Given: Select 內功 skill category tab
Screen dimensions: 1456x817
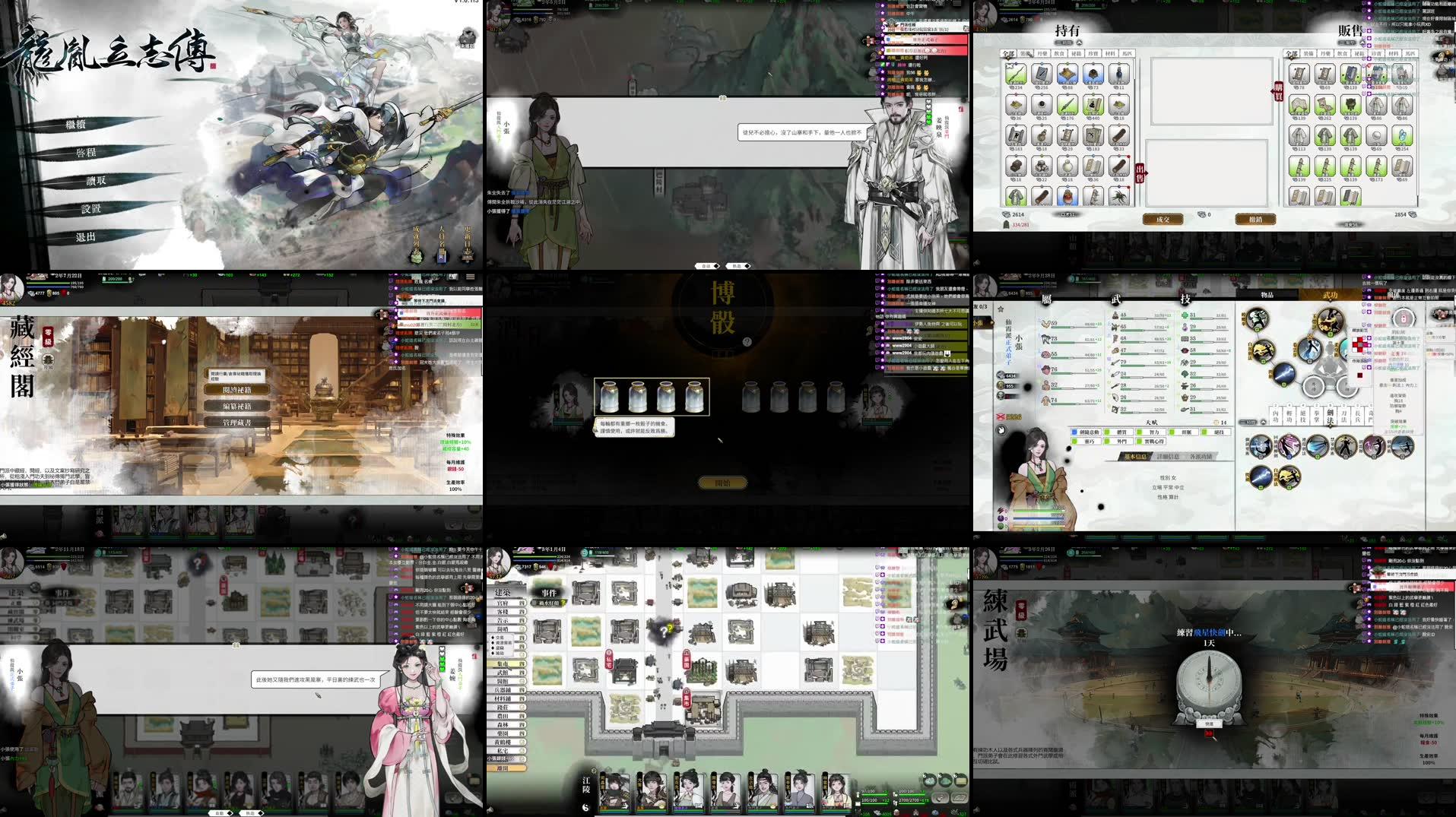Looking at the screenshot, I should [x=1276, y=416].
